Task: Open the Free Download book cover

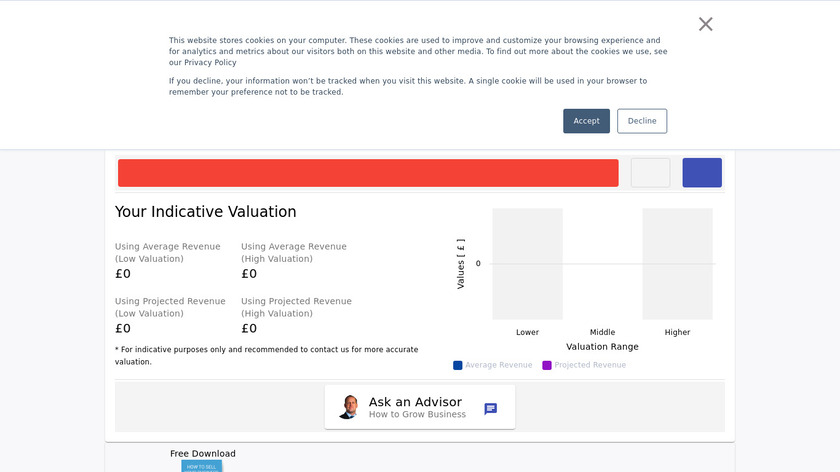Action: tap(201, 466)
